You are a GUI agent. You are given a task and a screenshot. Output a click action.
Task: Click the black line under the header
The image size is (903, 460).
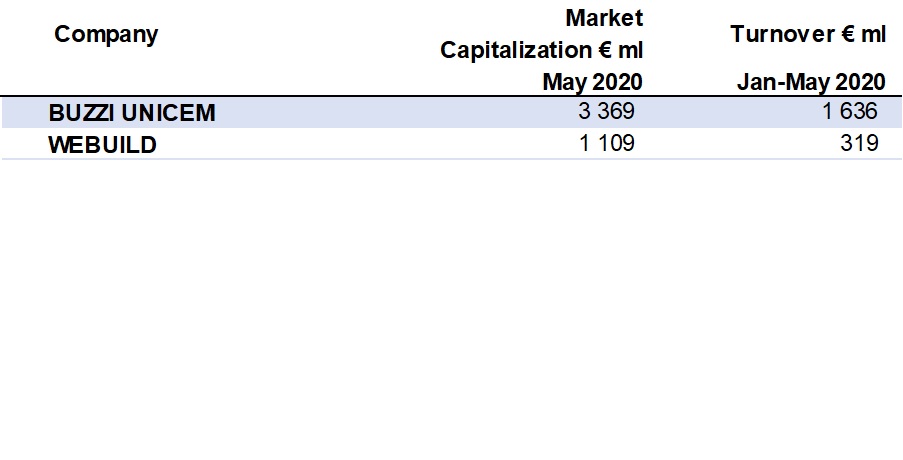[450, 96]
